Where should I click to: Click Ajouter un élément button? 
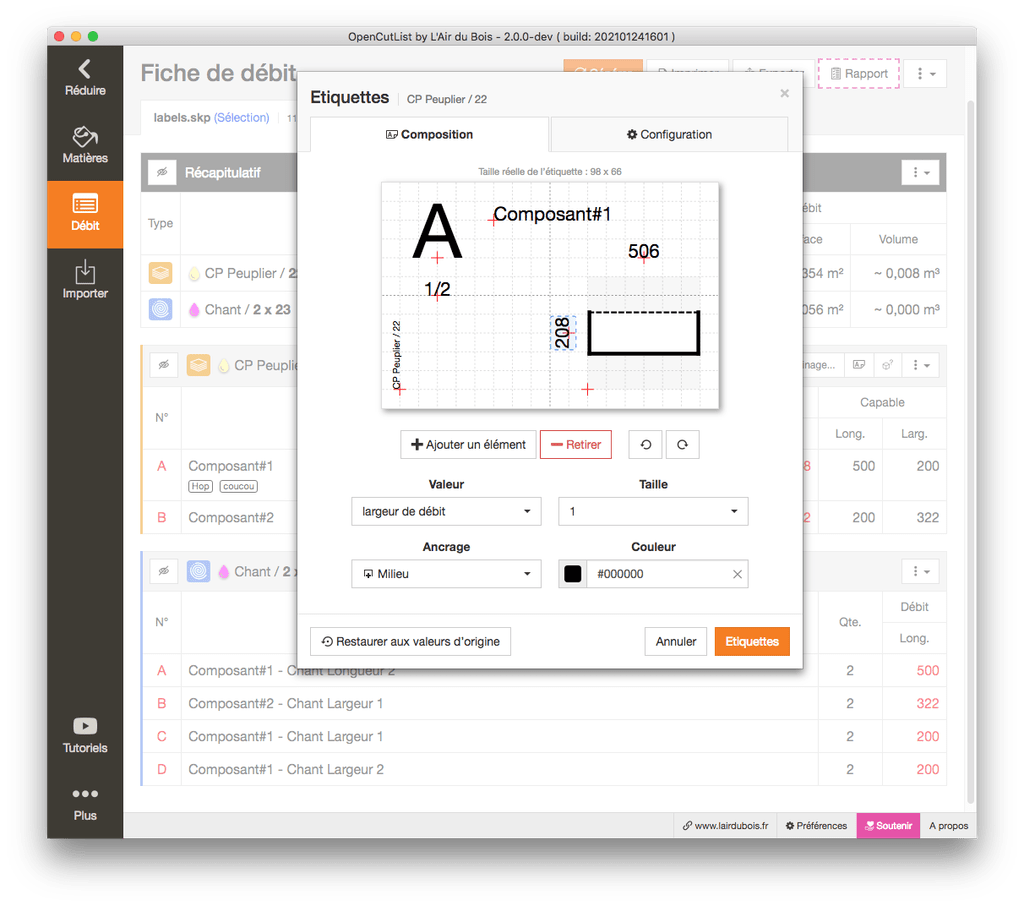pos(468,444)
